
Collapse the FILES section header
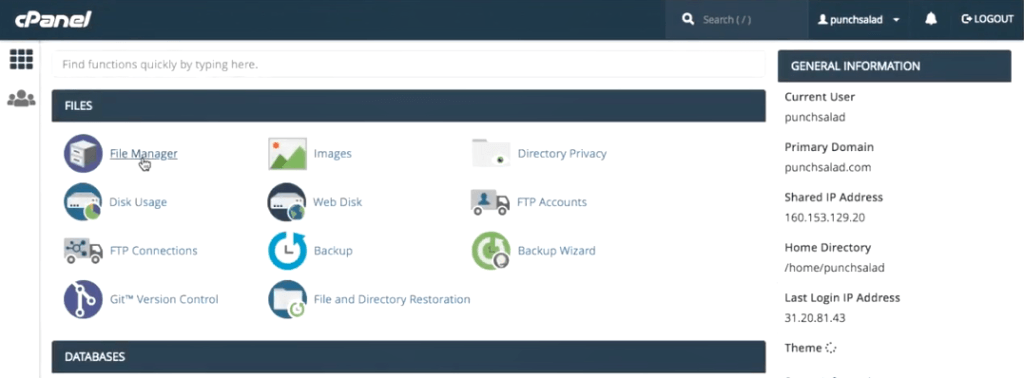pos(408,106)
